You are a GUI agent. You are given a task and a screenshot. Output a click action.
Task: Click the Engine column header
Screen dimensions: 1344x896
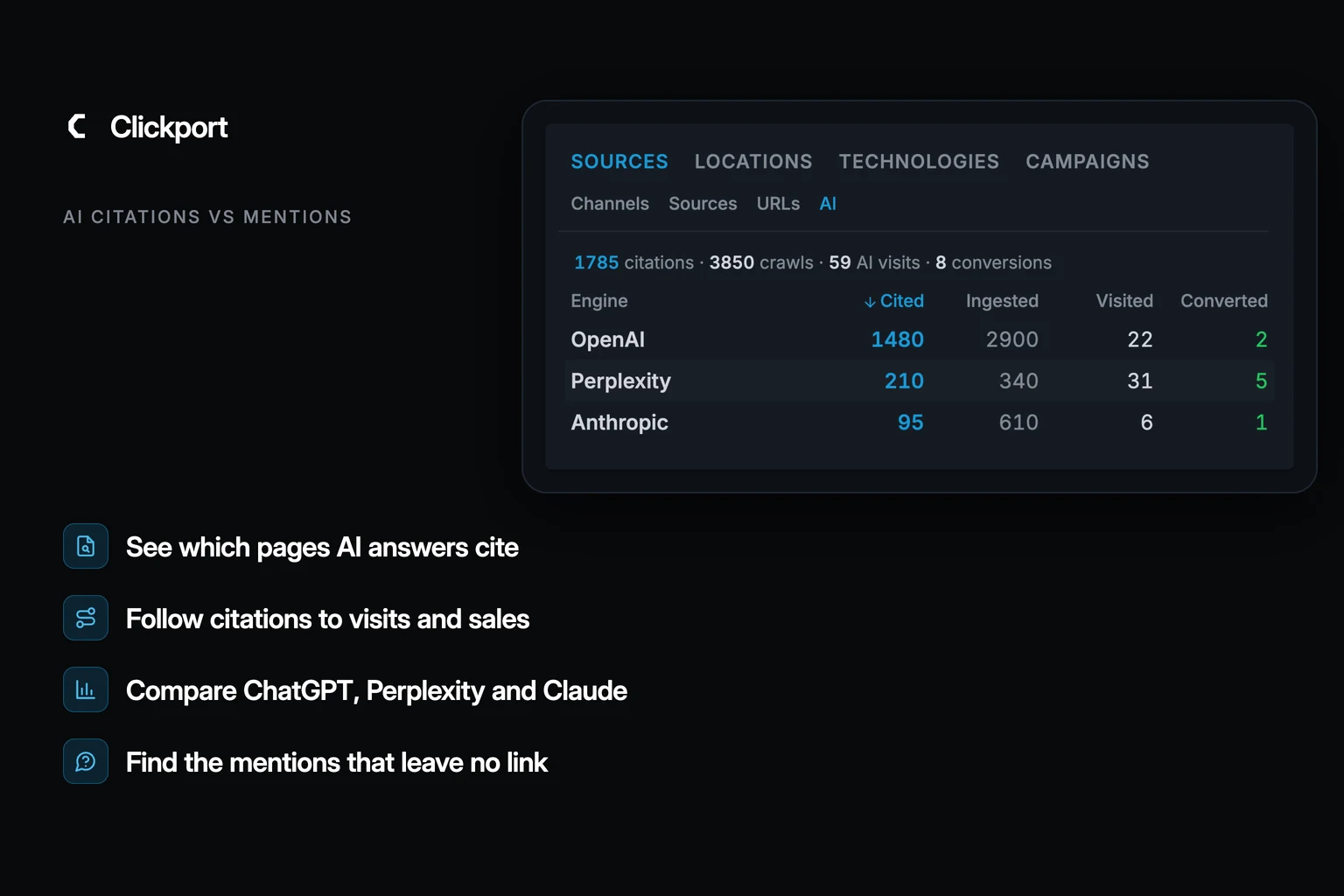pos(599,301)
